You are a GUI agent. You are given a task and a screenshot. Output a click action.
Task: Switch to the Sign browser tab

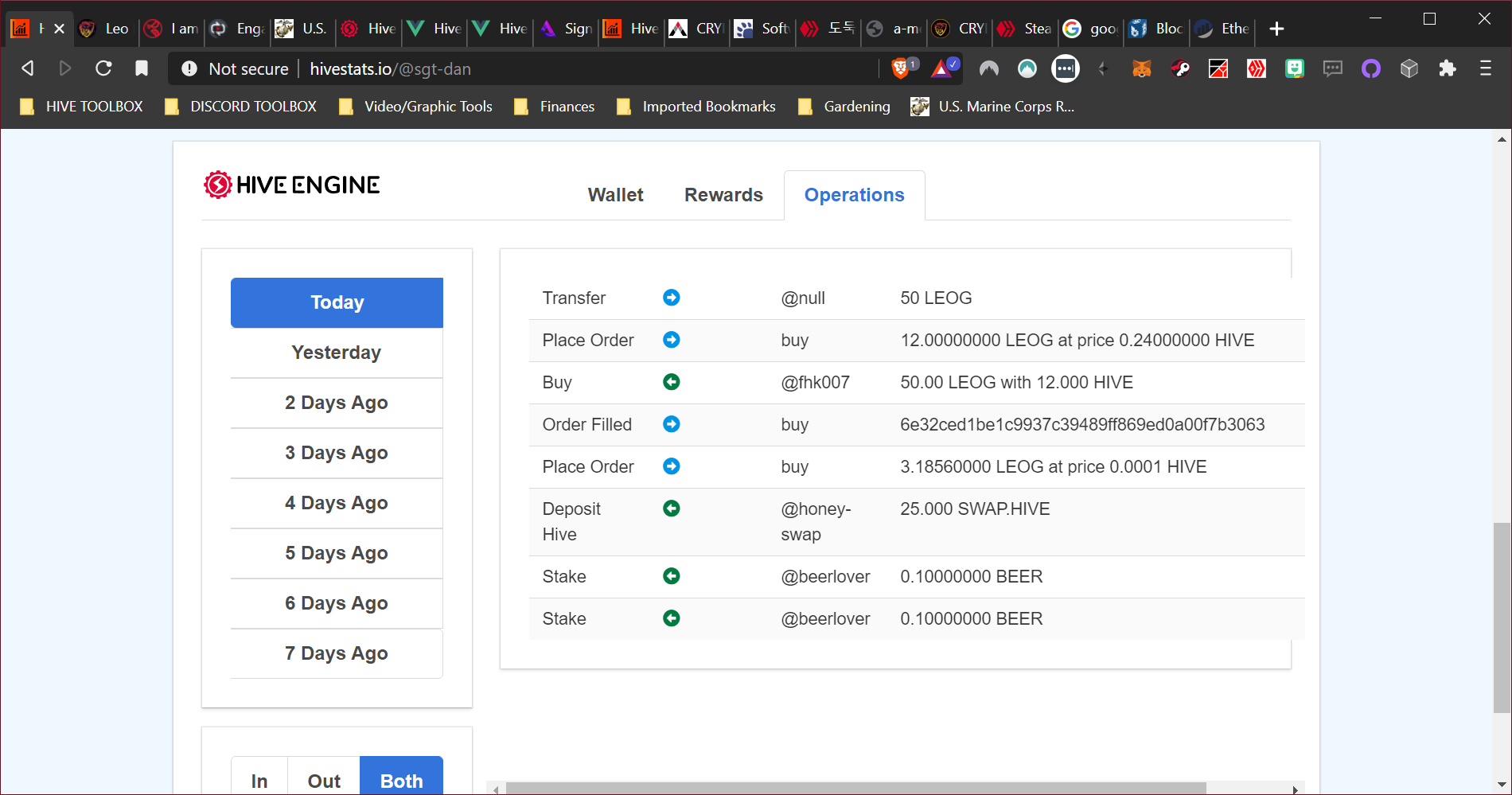pos(567,29)
